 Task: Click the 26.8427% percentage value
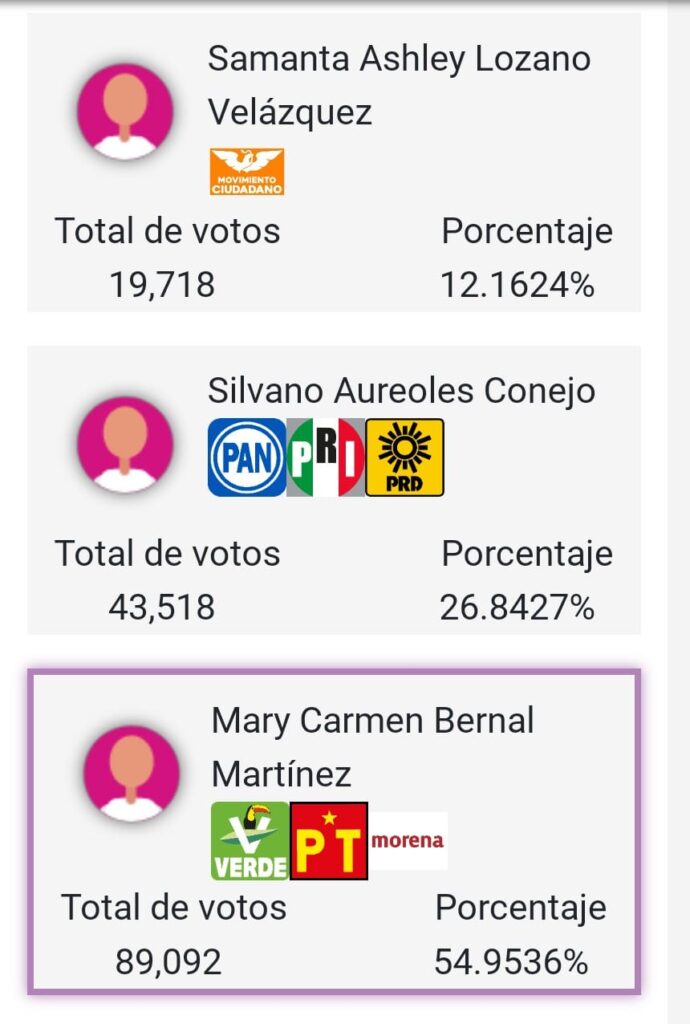[517, 607]
